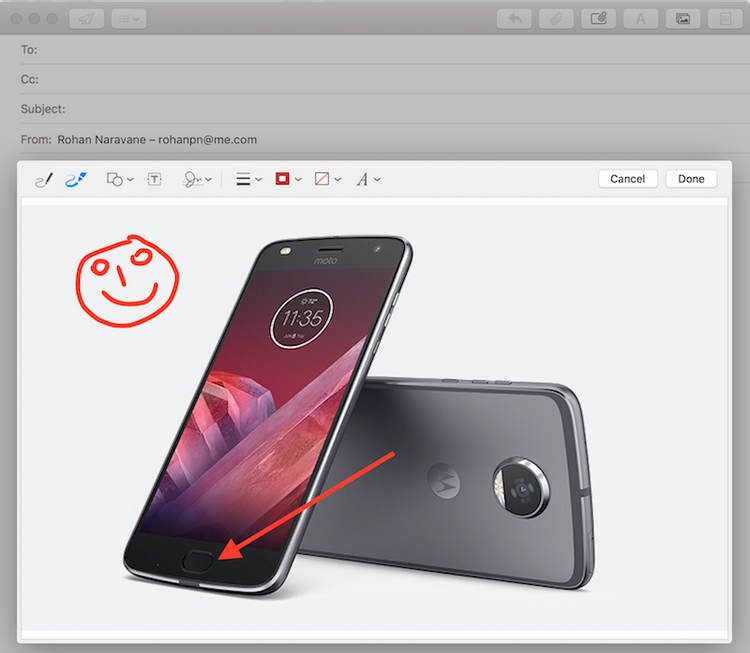Cancel the markup changes
The image size is (750, 653).
tap(627, 179)
